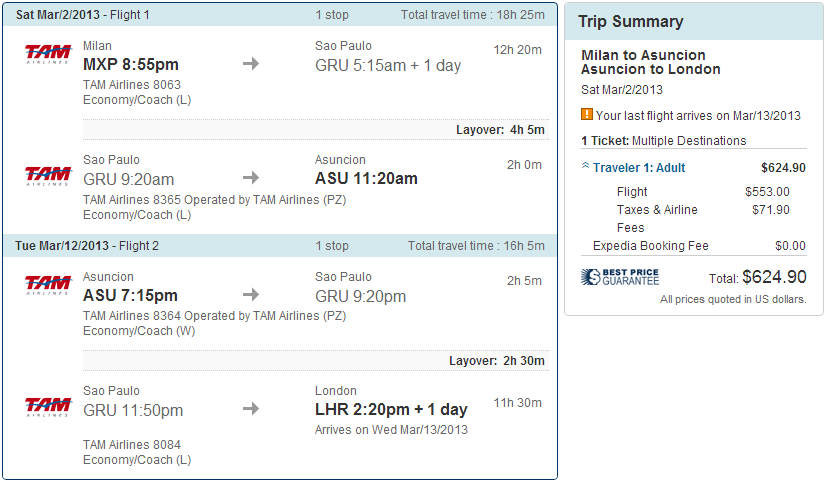Click the arrow between ASU 7:15pm and GRU

pyautogui.click(x=251, y=295)
